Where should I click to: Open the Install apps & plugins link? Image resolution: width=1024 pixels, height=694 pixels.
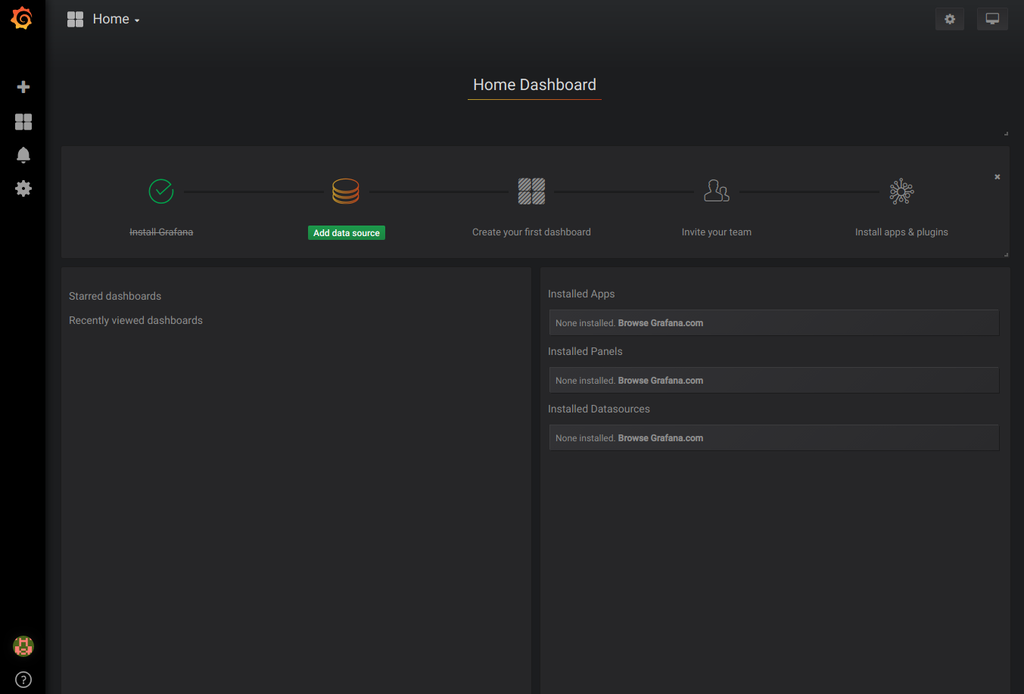[901, 232]
